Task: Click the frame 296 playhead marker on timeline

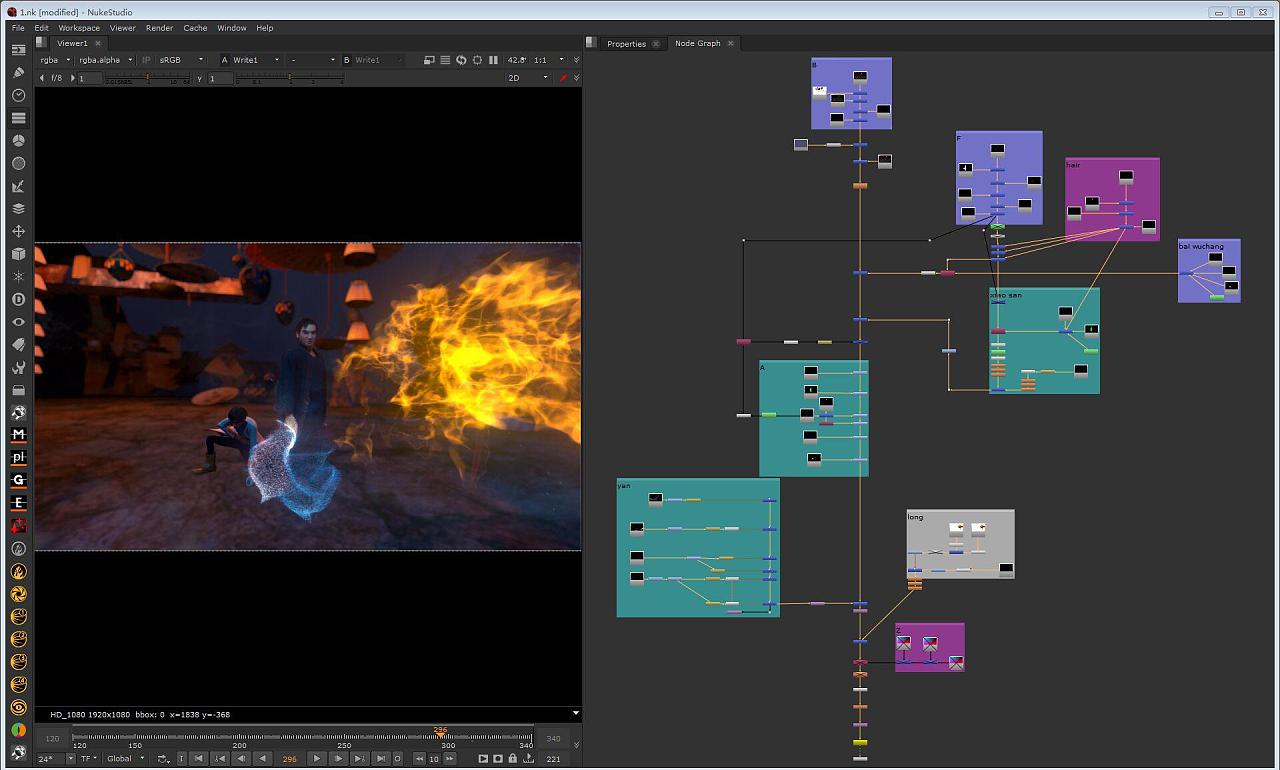Action: [440, 732]
